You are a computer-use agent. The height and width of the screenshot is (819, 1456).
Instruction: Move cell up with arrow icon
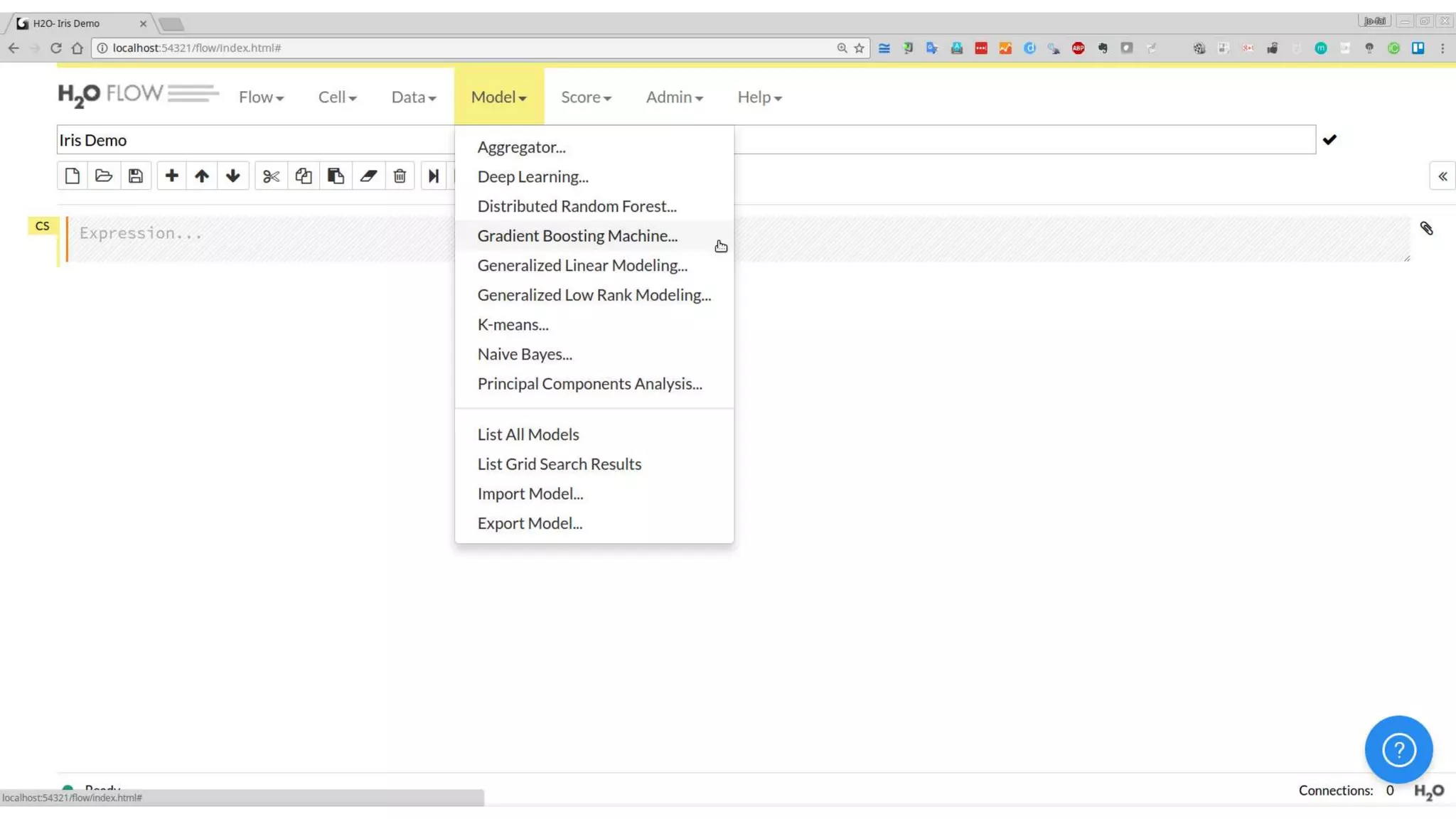(202, 176)
